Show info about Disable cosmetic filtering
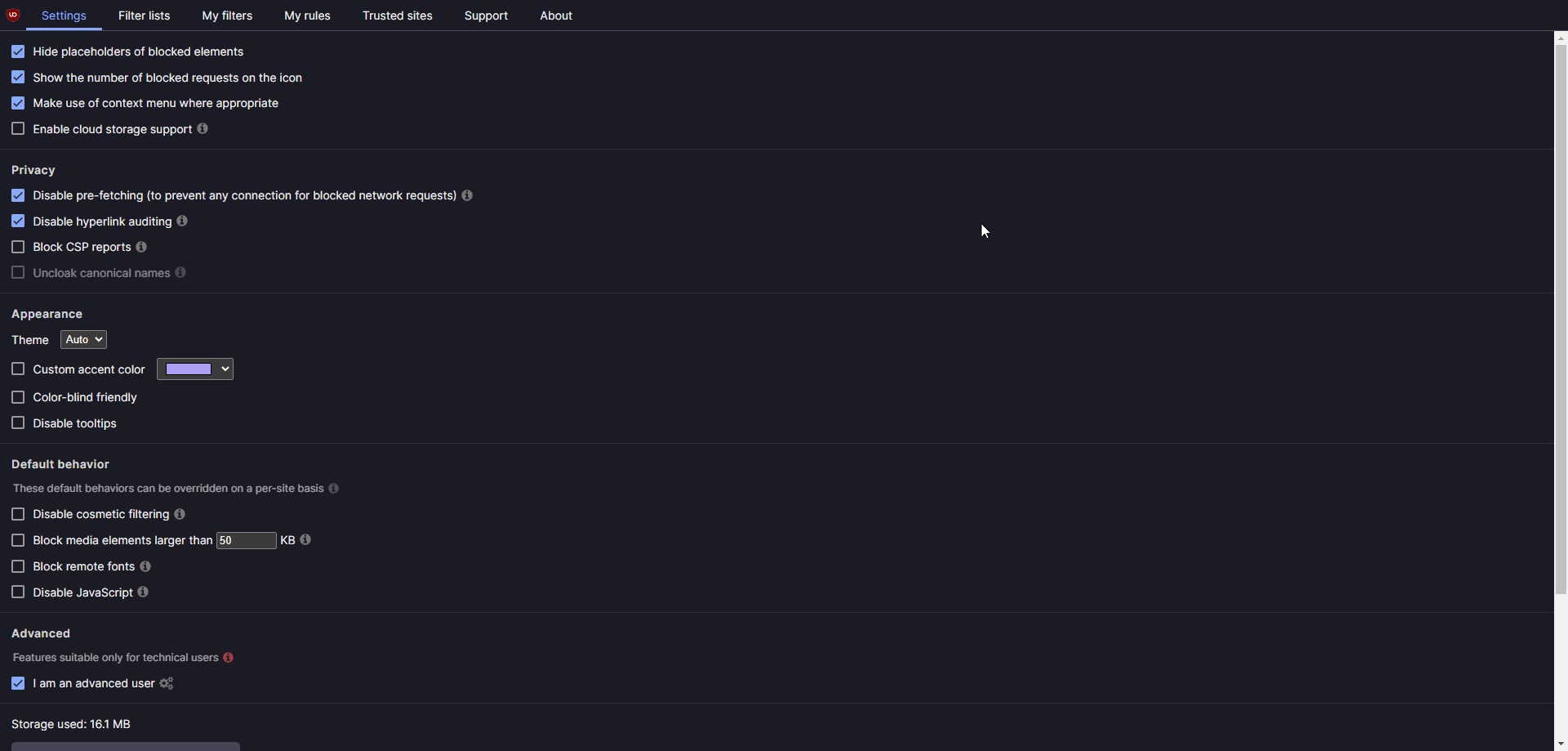 point(180,514)
